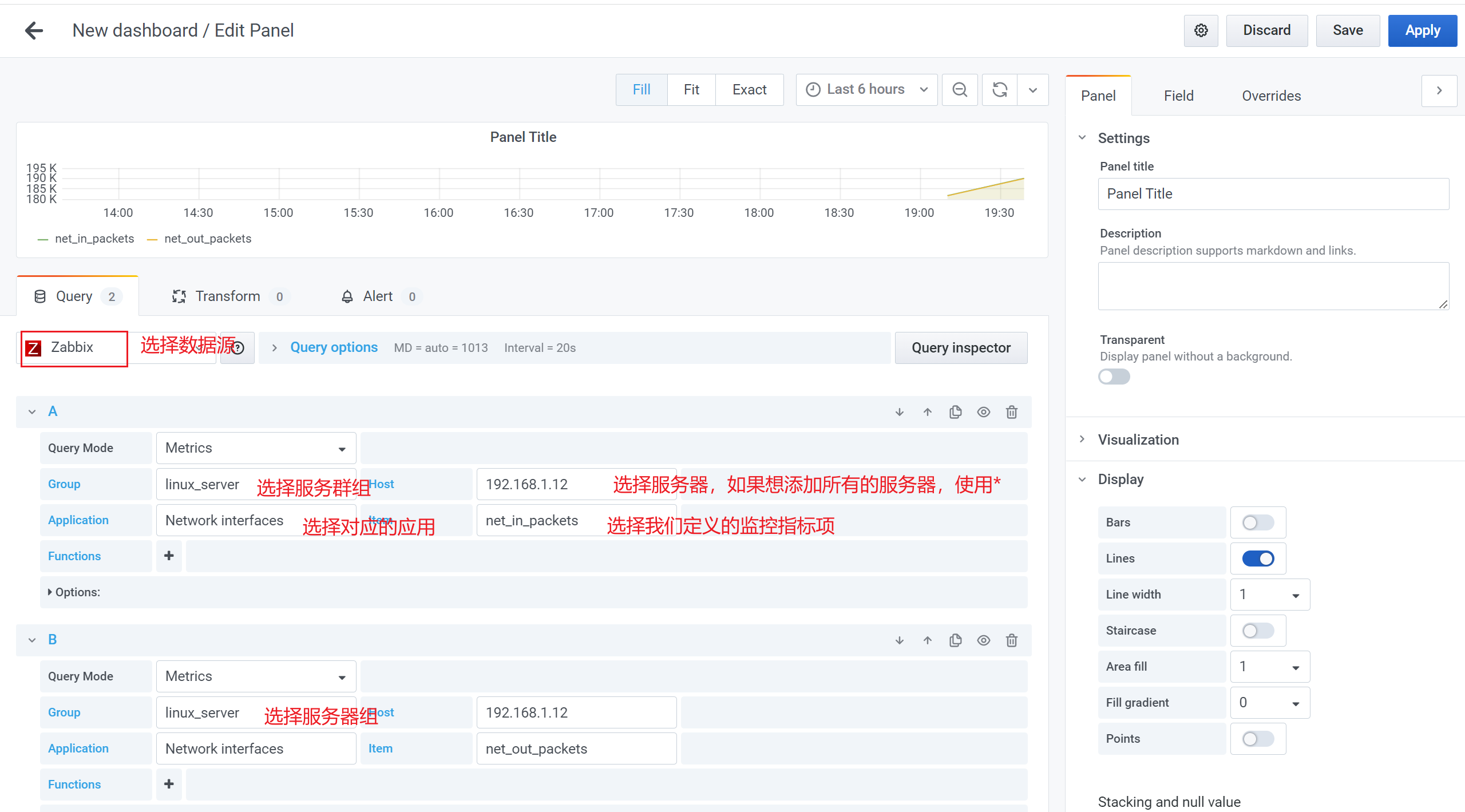The image size is (1465, 812).
Task: Select the Query tab
Action: (78, 296)
